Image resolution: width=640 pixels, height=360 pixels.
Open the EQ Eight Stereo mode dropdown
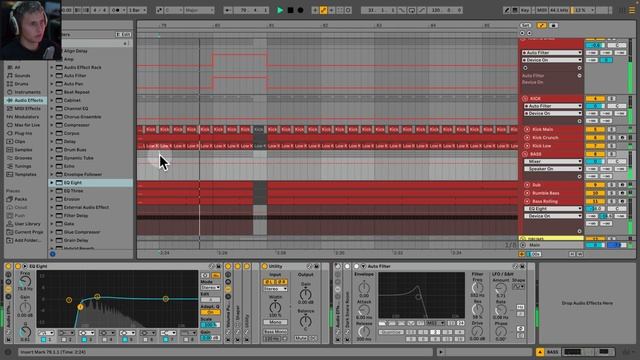click(210, 287)
